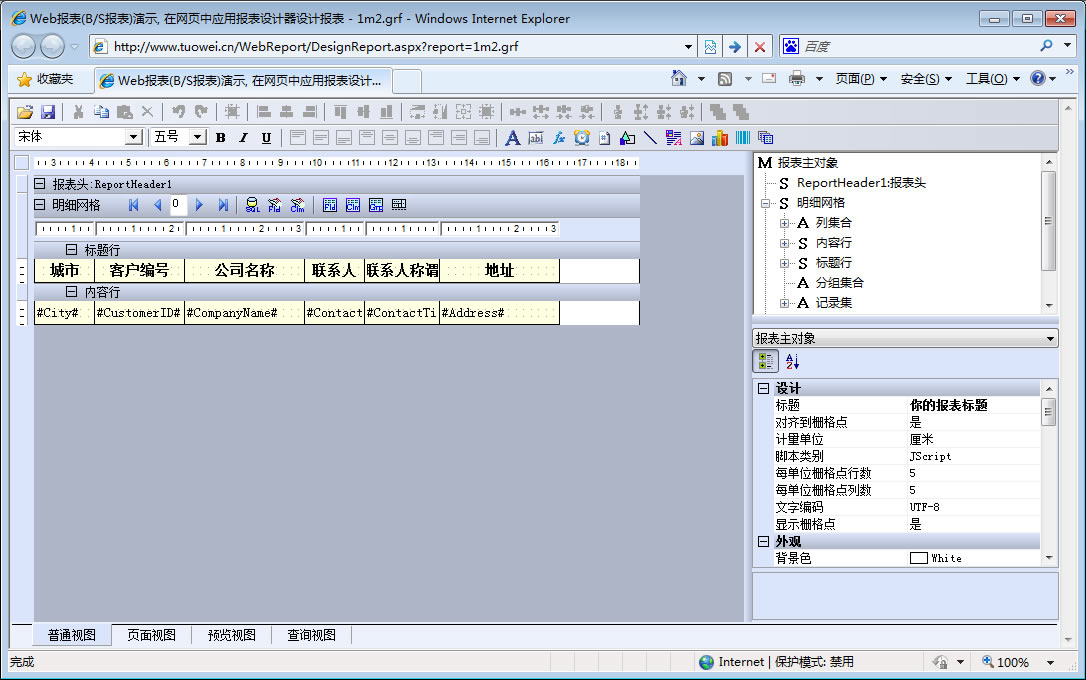Open the 报表主对象 object selector dropdown
This screenshot has width=1086, height=680.
pos(1049,339)
